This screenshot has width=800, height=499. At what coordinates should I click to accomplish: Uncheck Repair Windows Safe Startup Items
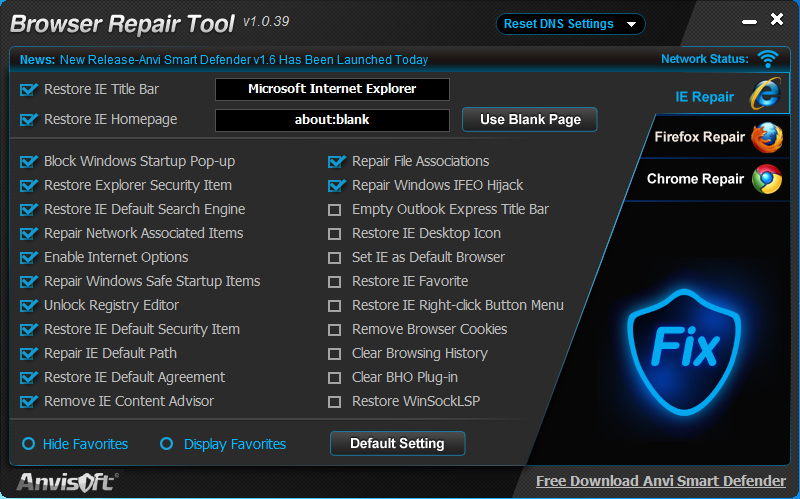(x=29, y=282)
